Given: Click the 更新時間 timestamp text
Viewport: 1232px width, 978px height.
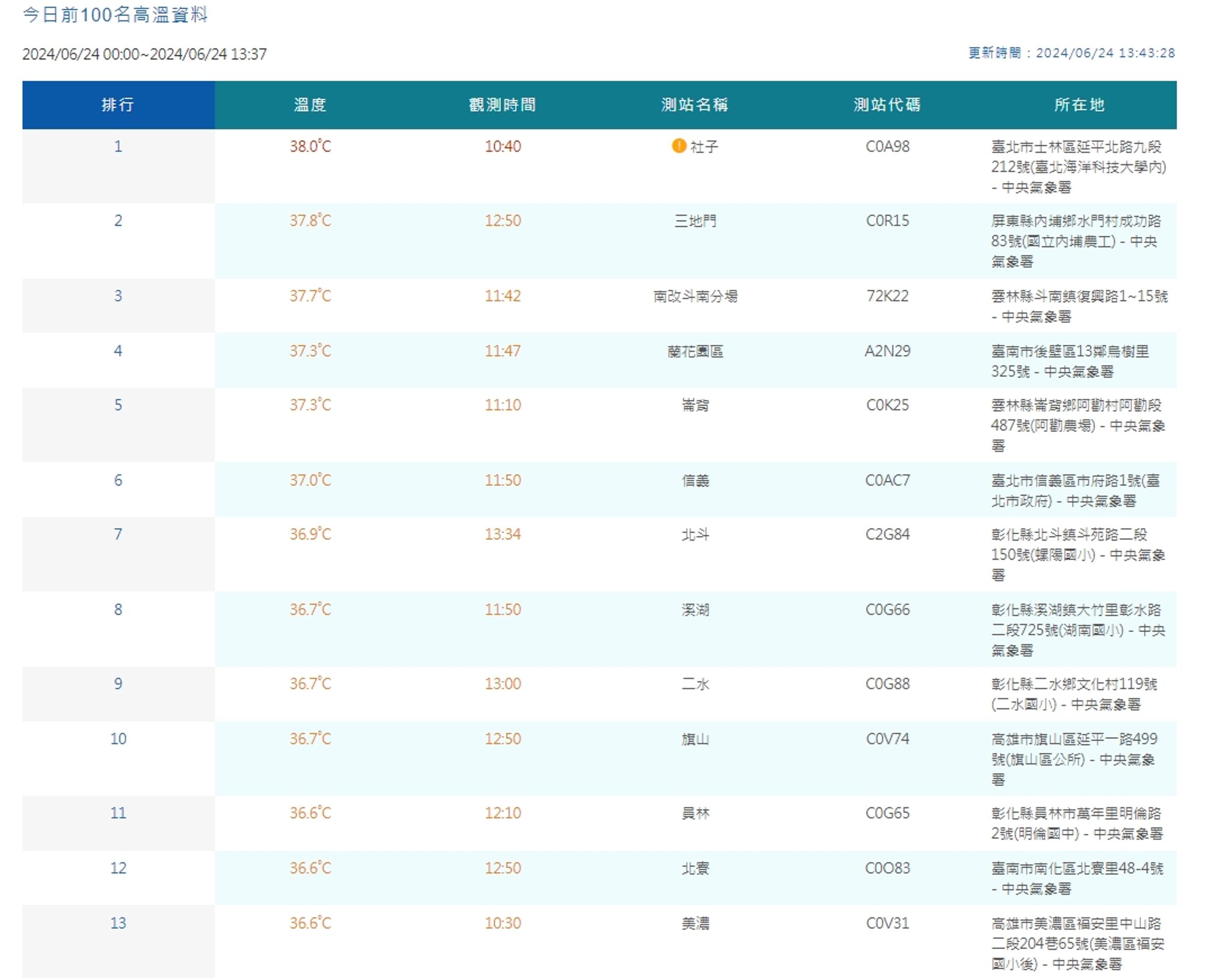Looking at the screenshot, I should click(1071, 53).
